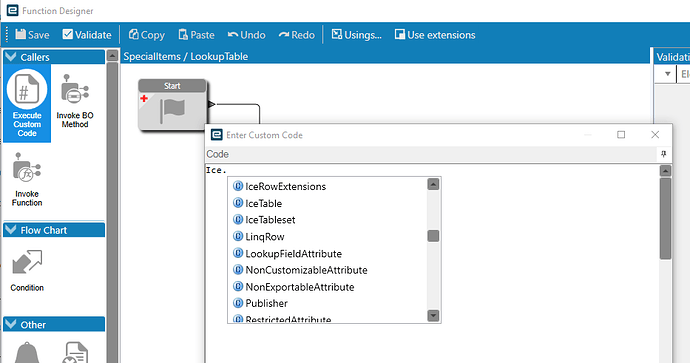This screenshot has height=363, width=690.
Task: Toggle Use extensions option
Action: (435, 35)
